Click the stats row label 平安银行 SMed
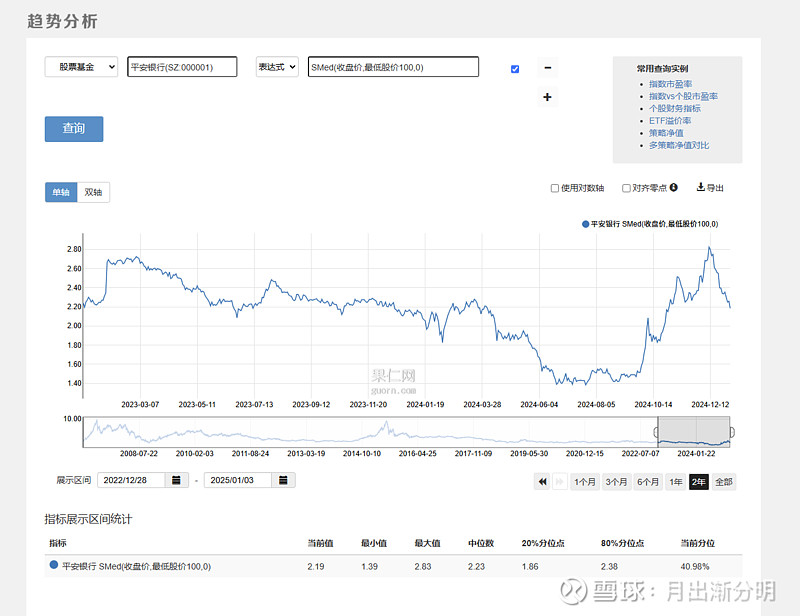Image resolution: width=800 pixels, height=616 pixels. (136, 566)
